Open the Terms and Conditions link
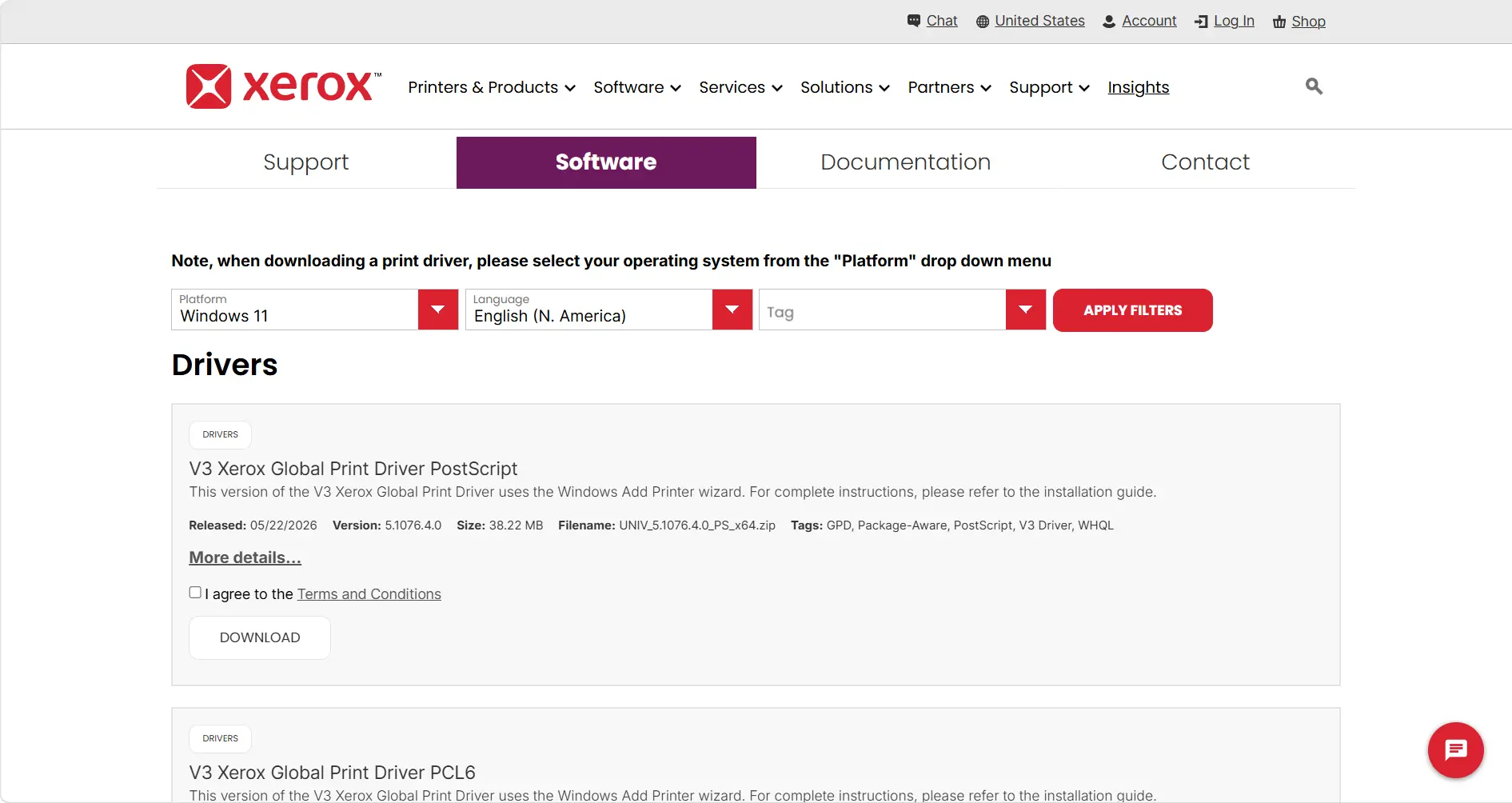 (x=369, y=594)
